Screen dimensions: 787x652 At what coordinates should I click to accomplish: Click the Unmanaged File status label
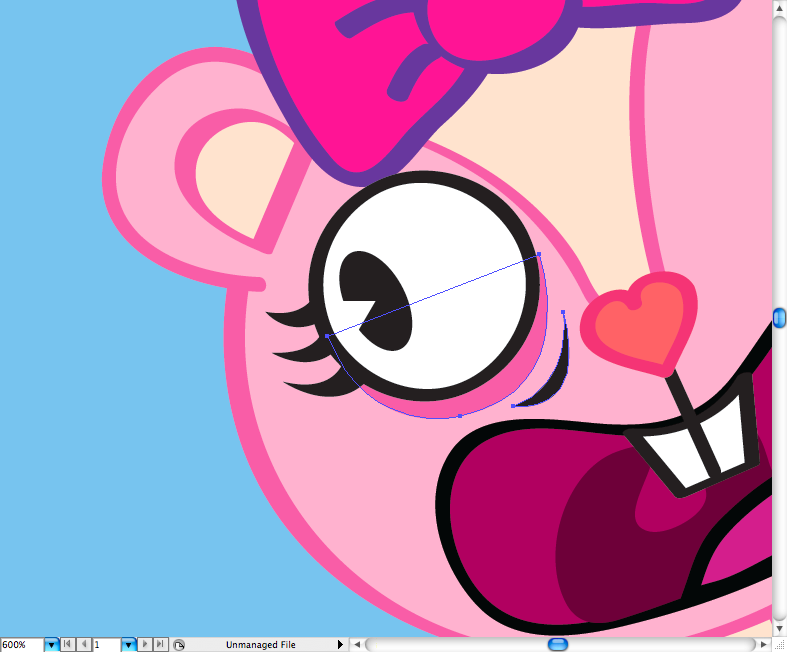click(260, 645)
